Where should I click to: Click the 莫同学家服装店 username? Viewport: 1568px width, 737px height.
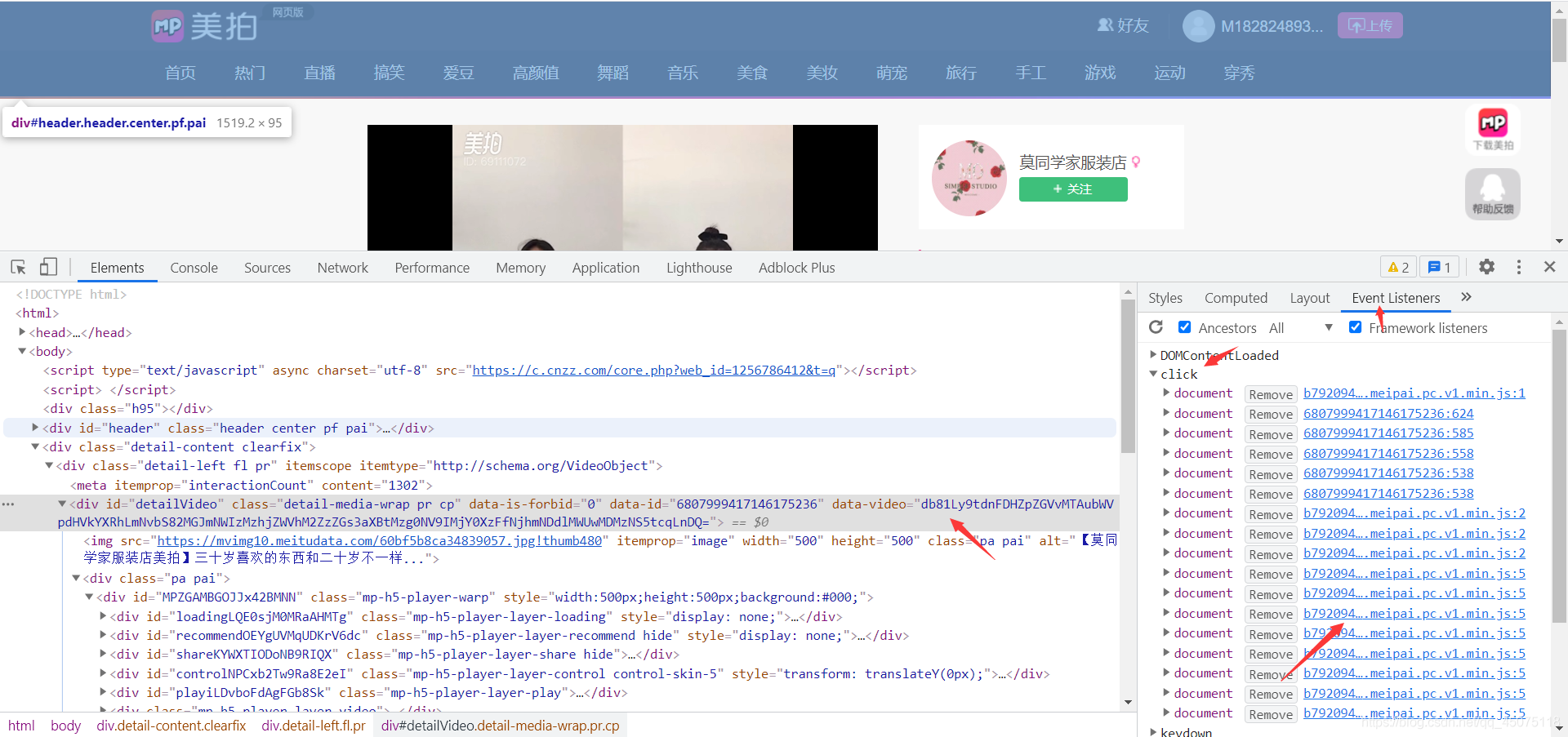(1072, 162)
